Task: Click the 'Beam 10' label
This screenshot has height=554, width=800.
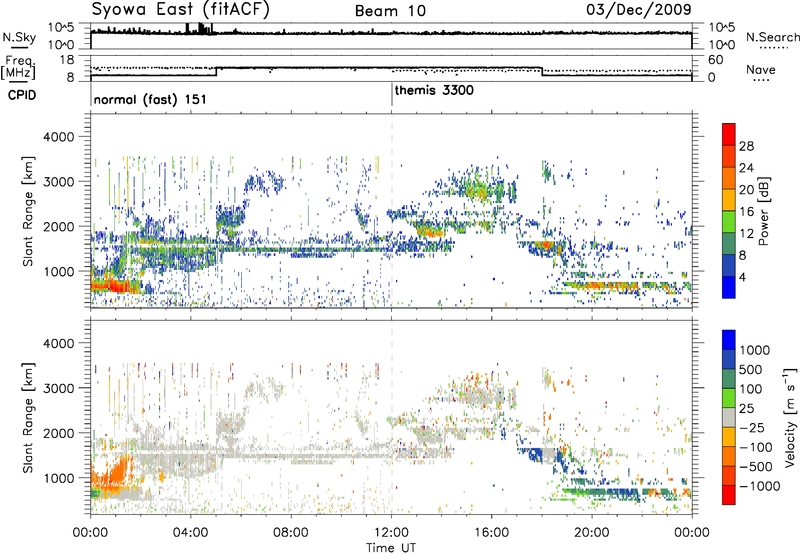Action: click(390, 11)
